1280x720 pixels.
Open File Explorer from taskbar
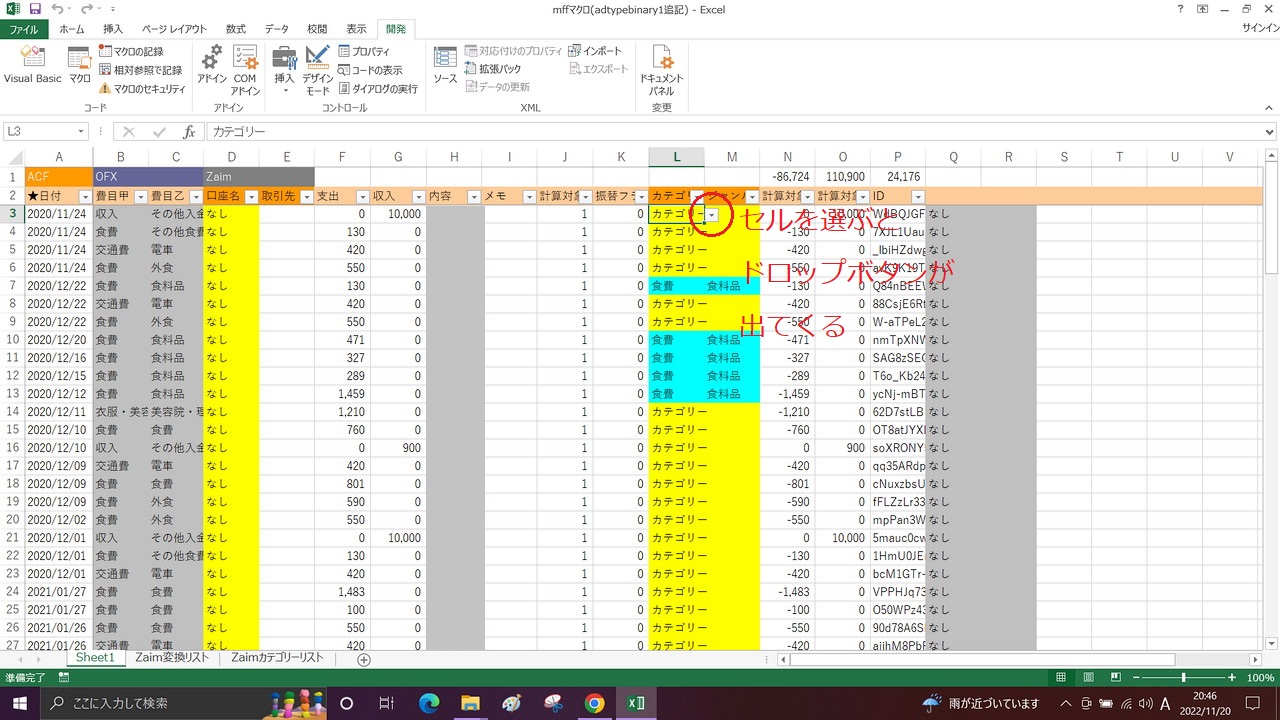tap(470, 703)
